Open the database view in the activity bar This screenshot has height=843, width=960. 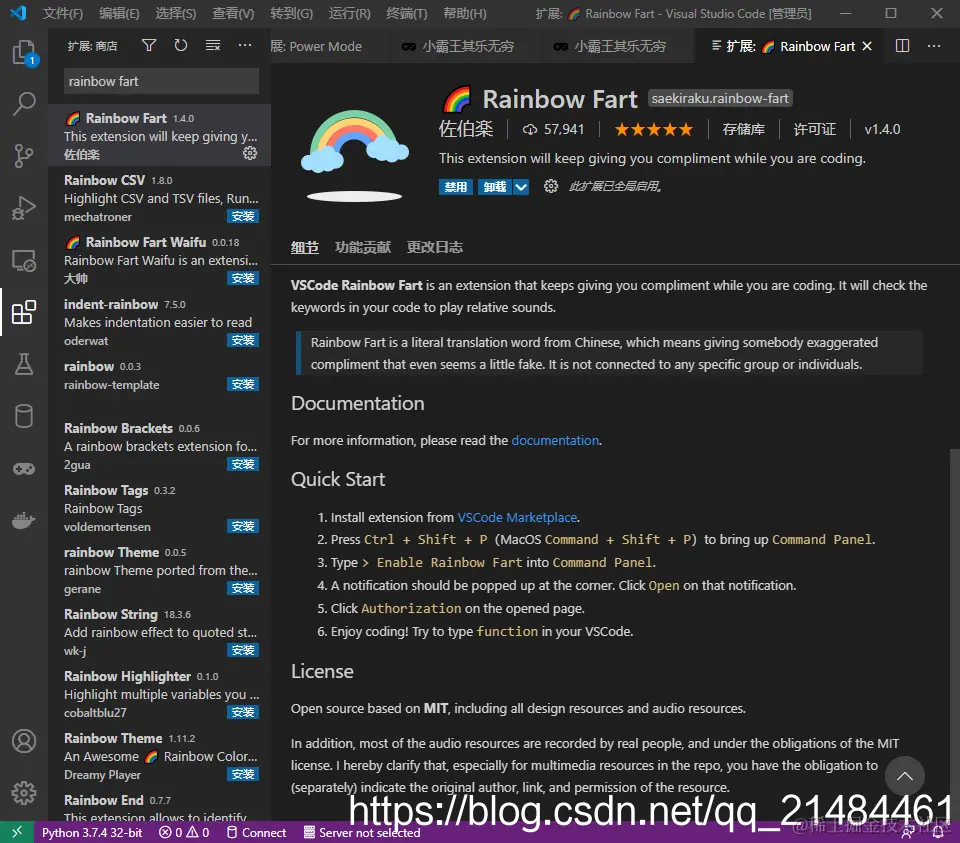click(24, 416)
